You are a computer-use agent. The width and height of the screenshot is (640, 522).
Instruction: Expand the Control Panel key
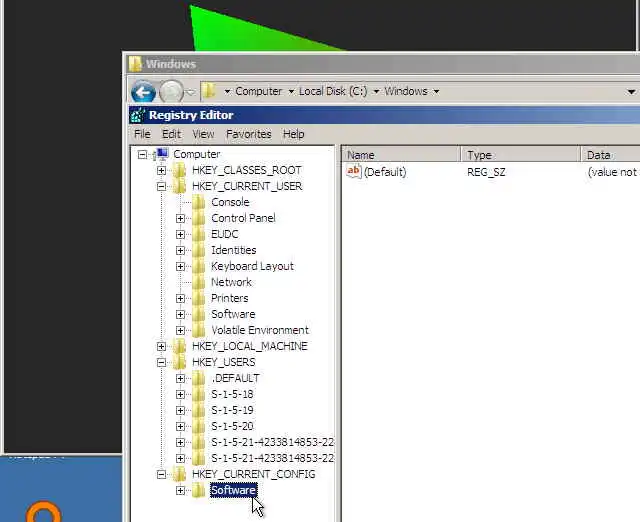click(180, 219)
